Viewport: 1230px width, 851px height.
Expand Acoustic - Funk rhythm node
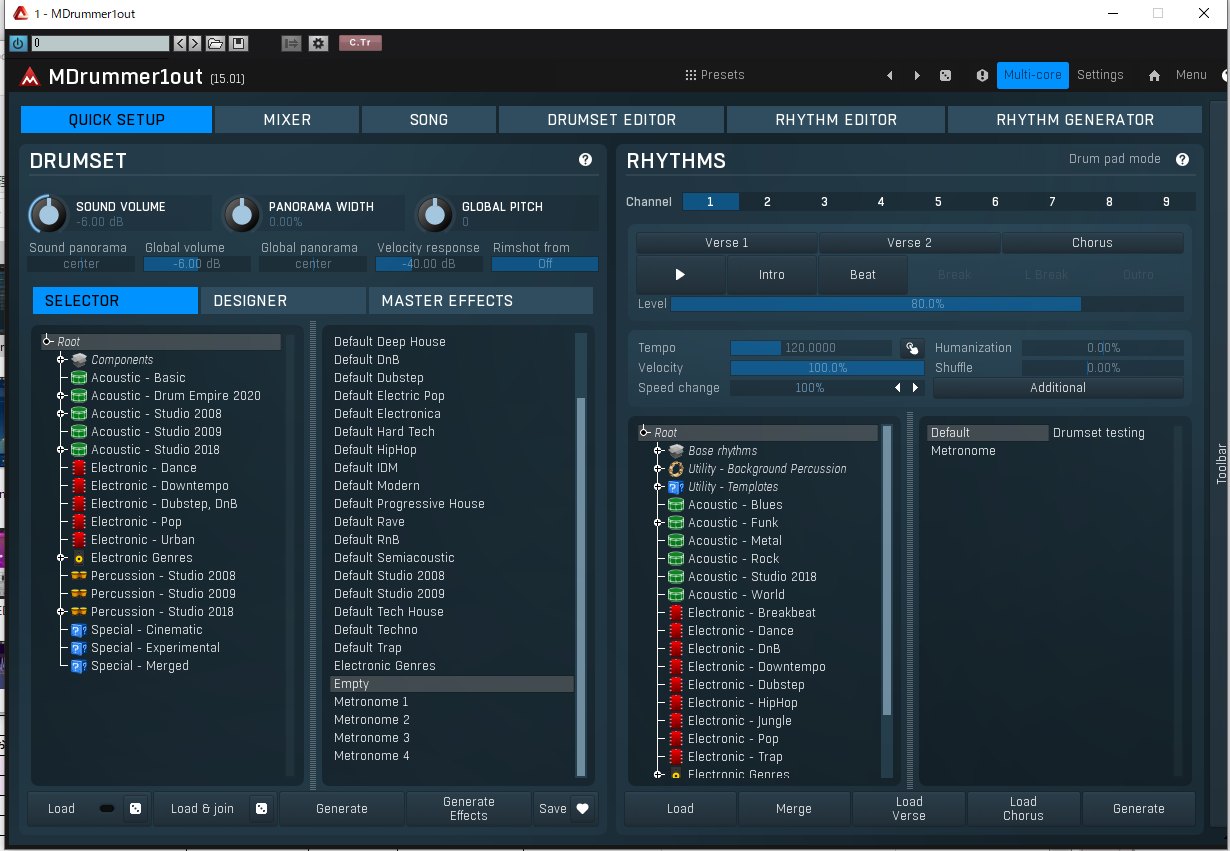tap(658, 523)
